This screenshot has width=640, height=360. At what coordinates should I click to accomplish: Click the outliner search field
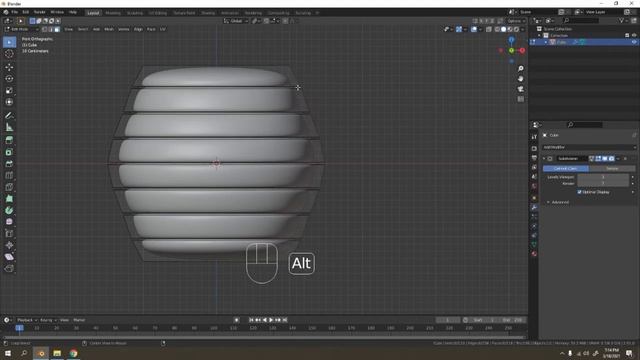coord(581,20)
